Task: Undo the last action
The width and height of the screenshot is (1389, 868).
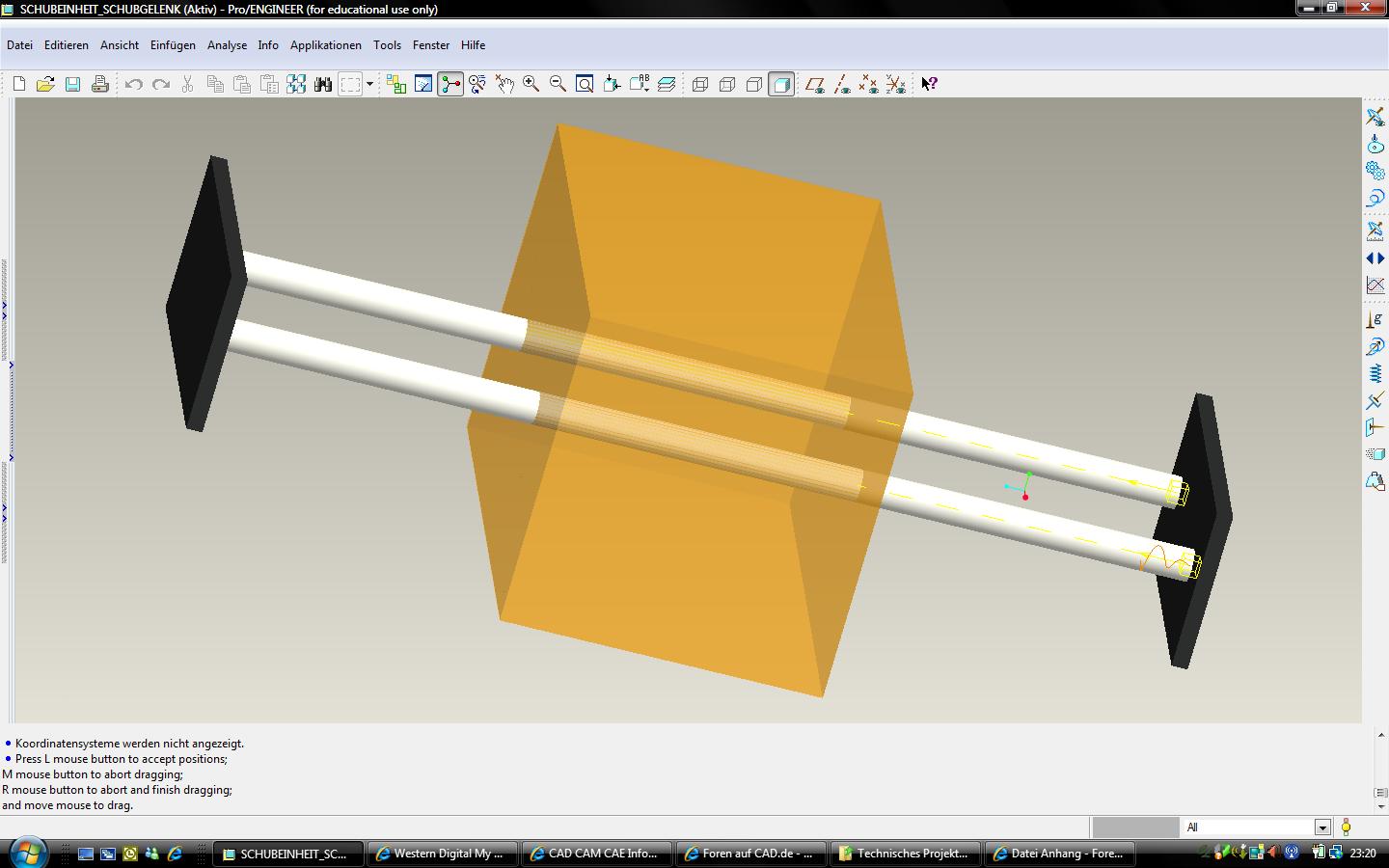Action: click(x=134, y=84)
